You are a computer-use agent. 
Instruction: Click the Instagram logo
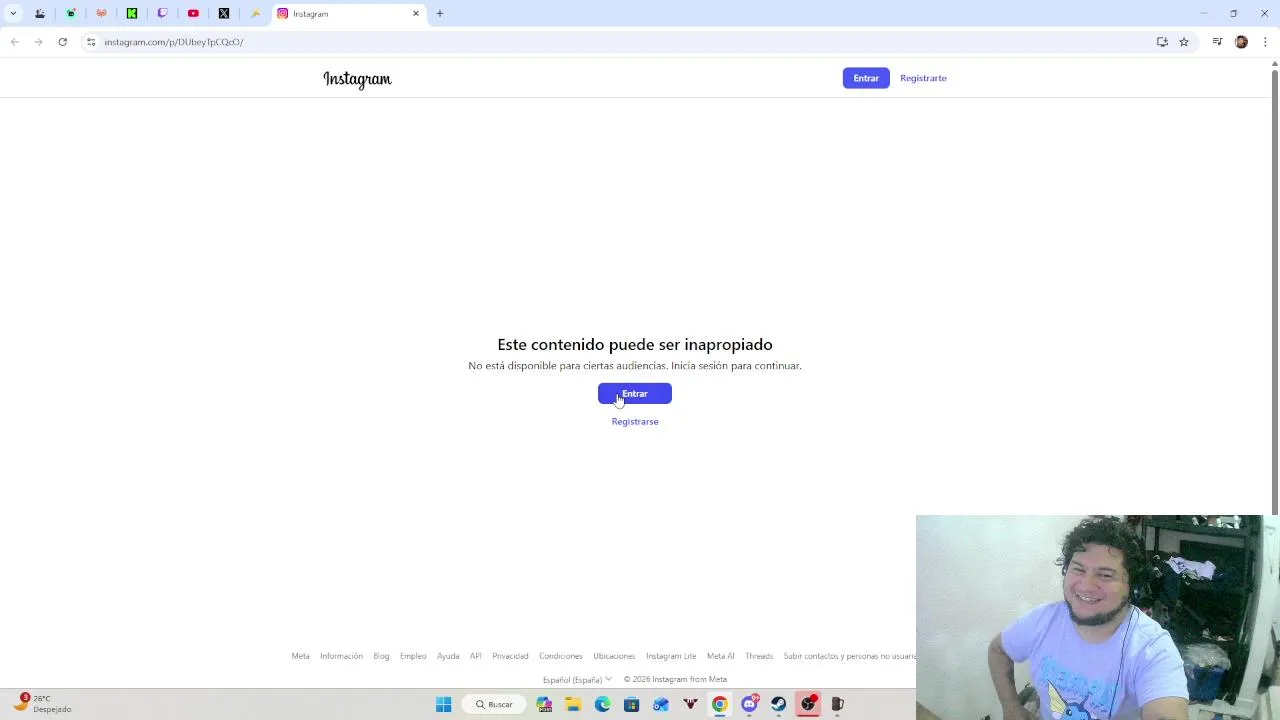coord(357,79)
